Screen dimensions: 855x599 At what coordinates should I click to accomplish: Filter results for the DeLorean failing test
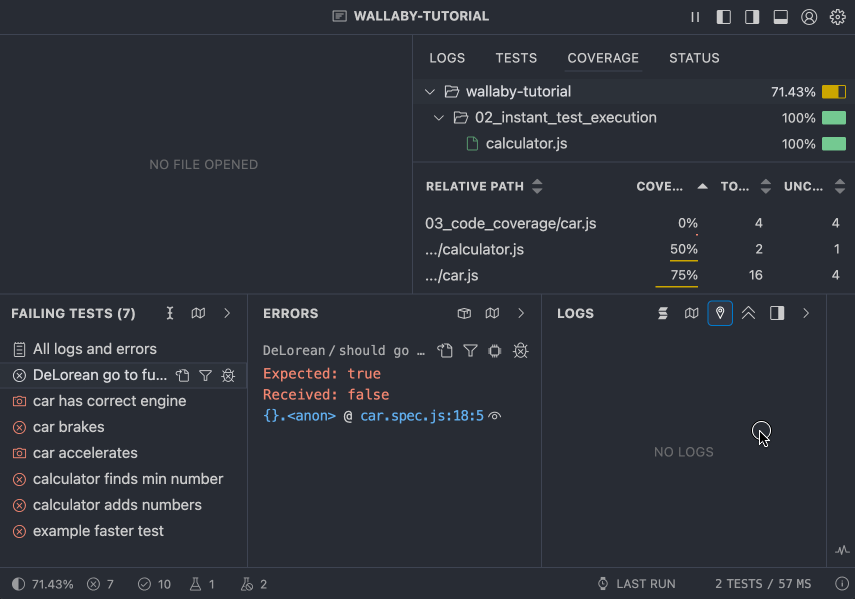click(203, 374)
